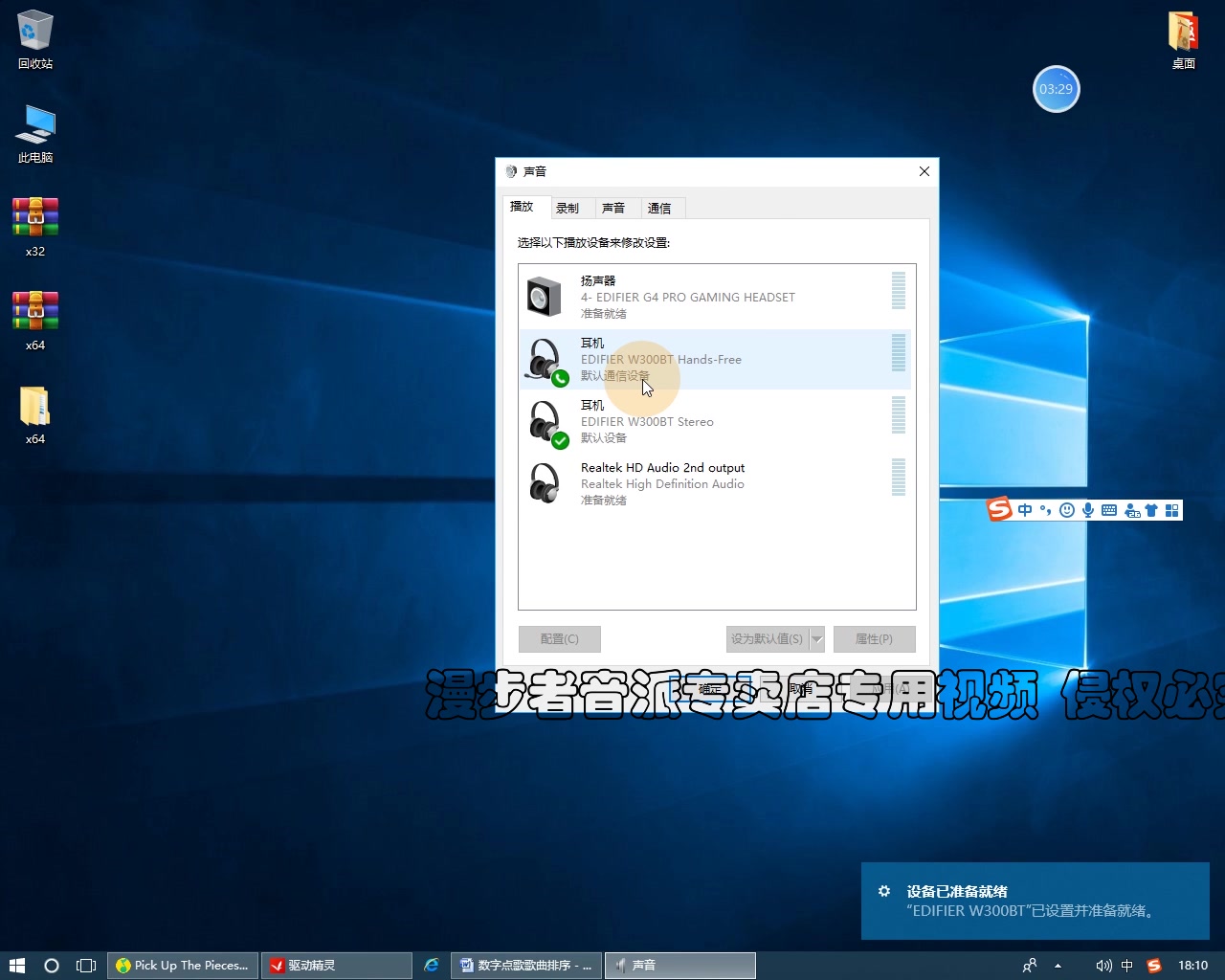Click the 设为默认值(S) button
Screen dimensions: 1225x980
pyautogui.click(x=768, y=638)
